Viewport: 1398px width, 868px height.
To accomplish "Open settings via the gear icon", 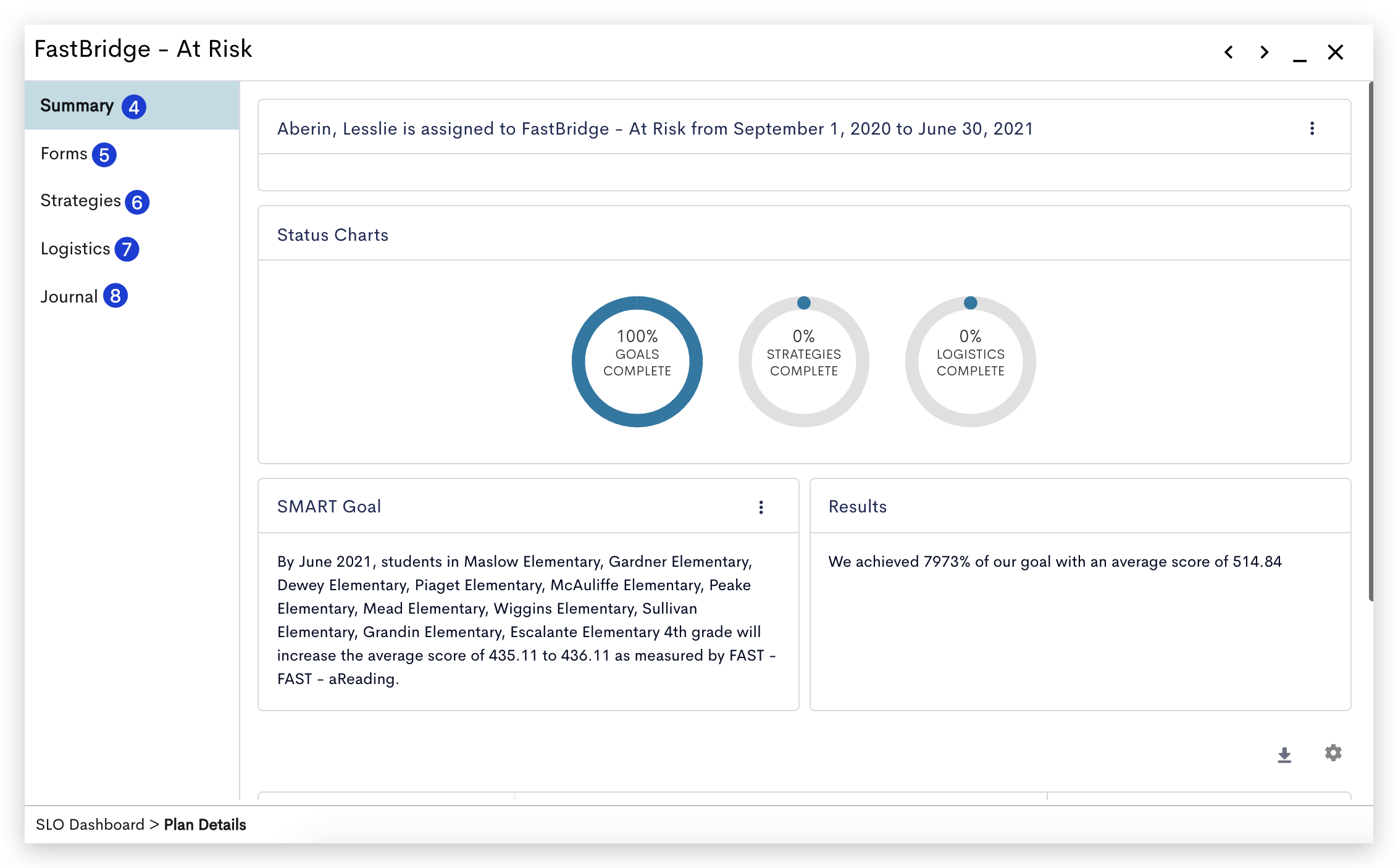I will point(1333,753).
